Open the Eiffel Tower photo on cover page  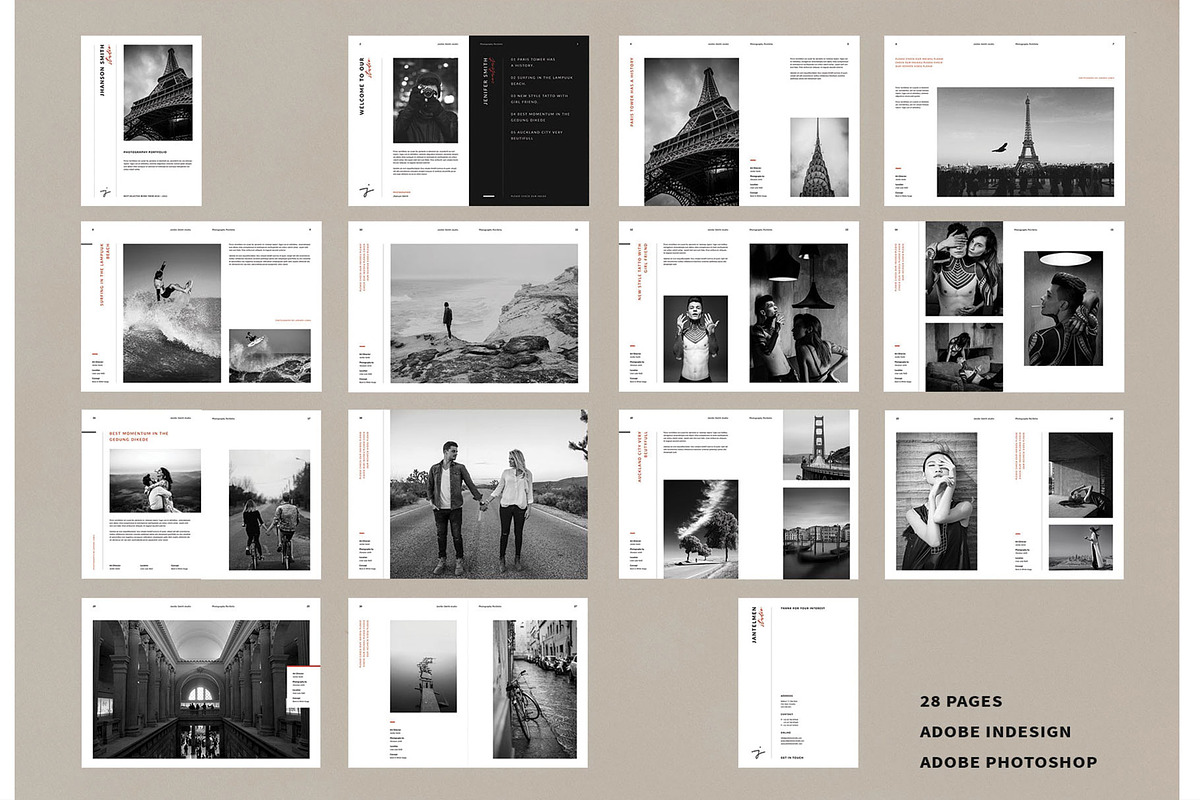pyautogui.click(x=158, y=93)
